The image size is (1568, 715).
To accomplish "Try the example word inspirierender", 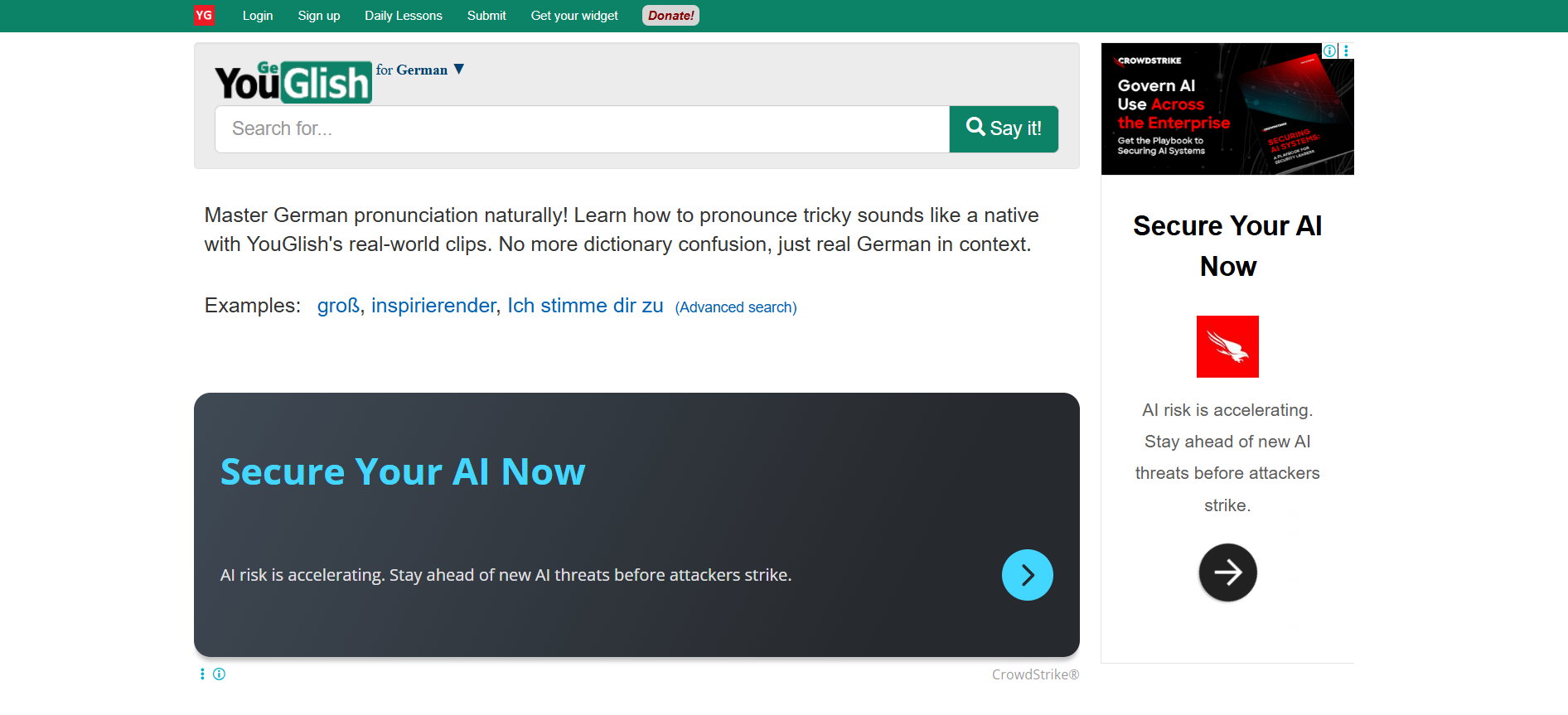I will tap(433, 306).
